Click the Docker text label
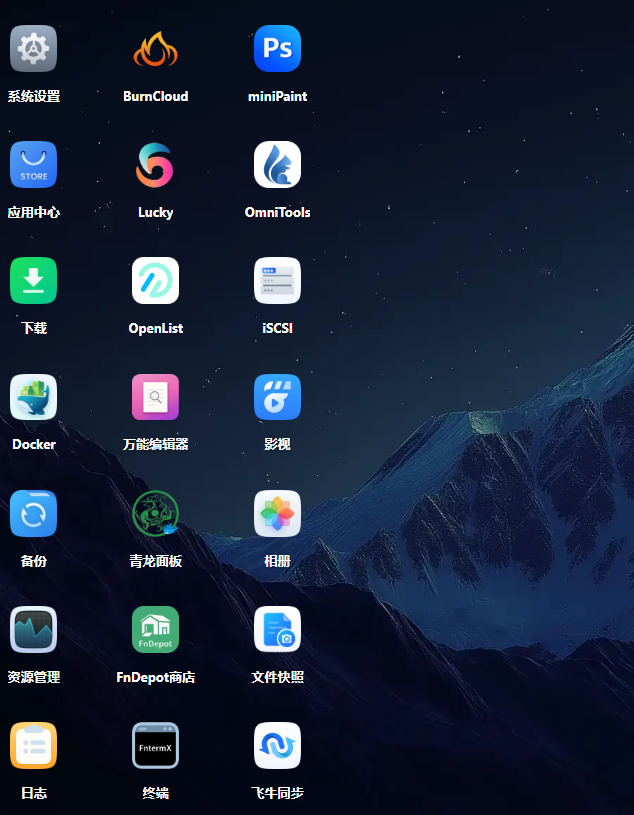634x815 pixels. [34, 444]
